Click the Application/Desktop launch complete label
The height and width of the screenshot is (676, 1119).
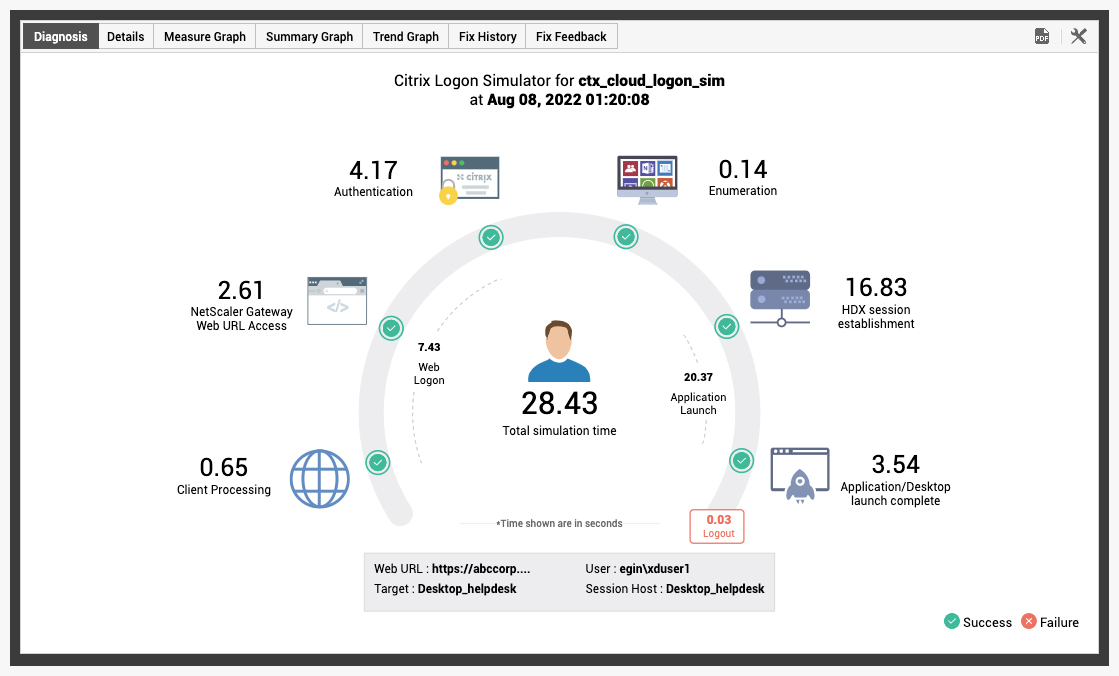click(x=896, y=493)
